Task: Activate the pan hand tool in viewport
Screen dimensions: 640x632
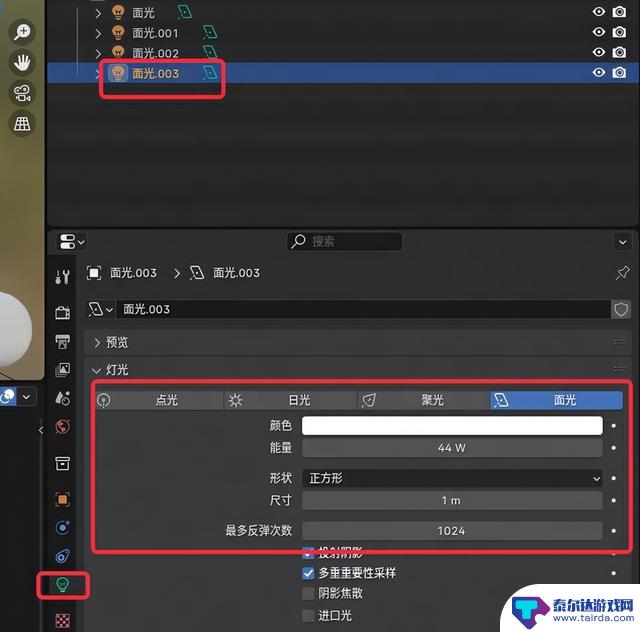Action: pos(22,62)
